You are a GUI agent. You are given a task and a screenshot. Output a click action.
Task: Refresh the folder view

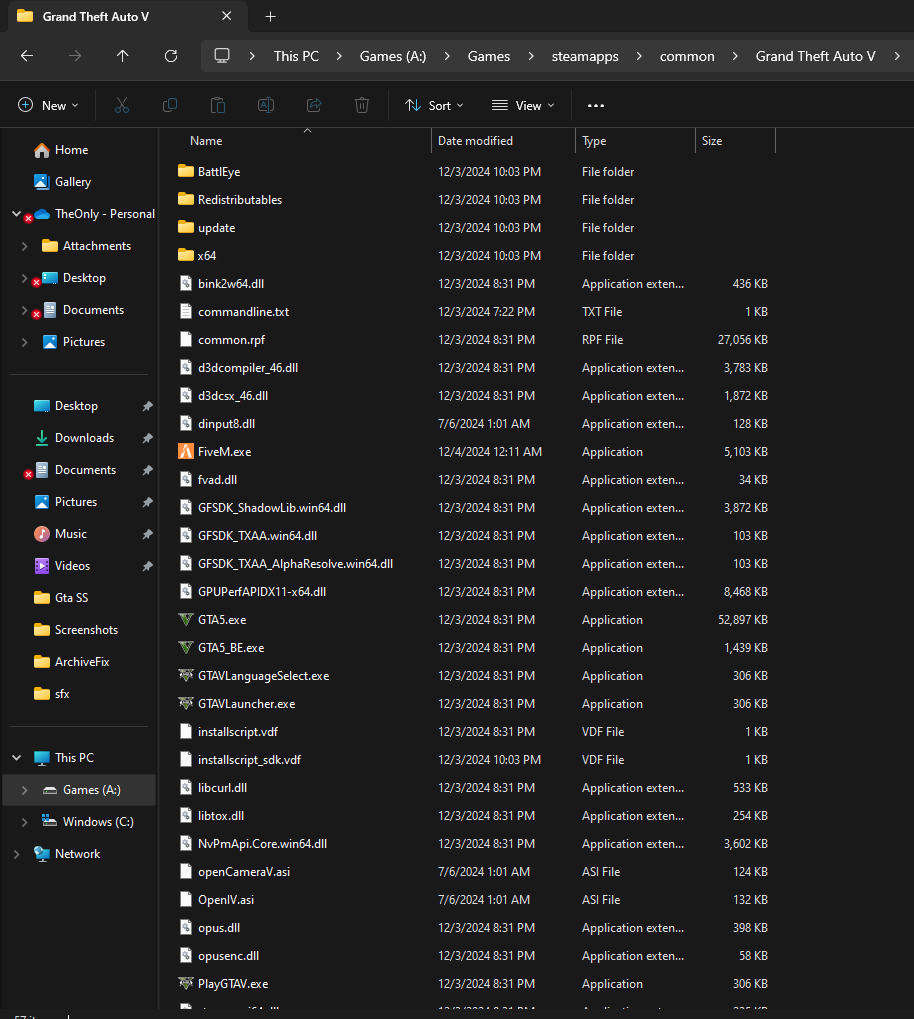pos(171,56)
